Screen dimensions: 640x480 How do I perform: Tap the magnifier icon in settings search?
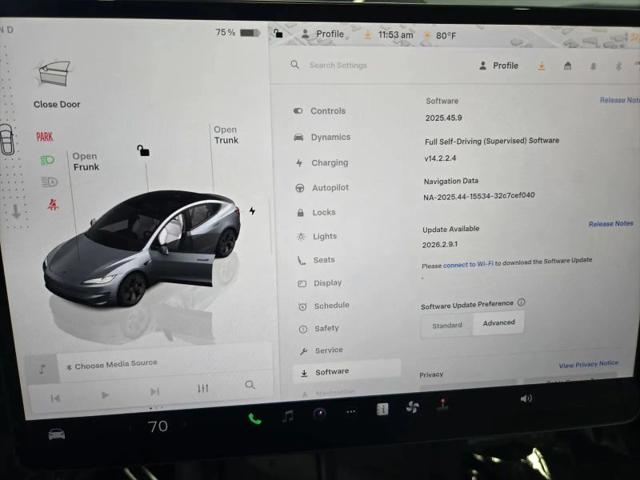295,64
